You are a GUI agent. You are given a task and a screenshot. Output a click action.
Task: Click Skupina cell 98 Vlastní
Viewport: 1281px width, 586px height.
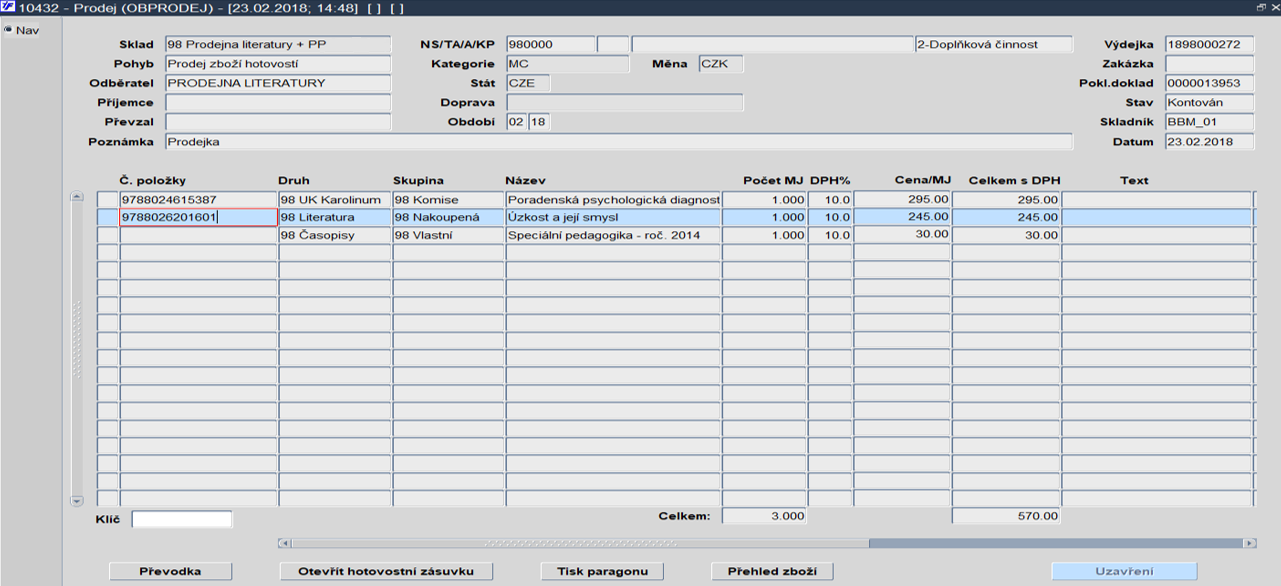click(448, 235)
